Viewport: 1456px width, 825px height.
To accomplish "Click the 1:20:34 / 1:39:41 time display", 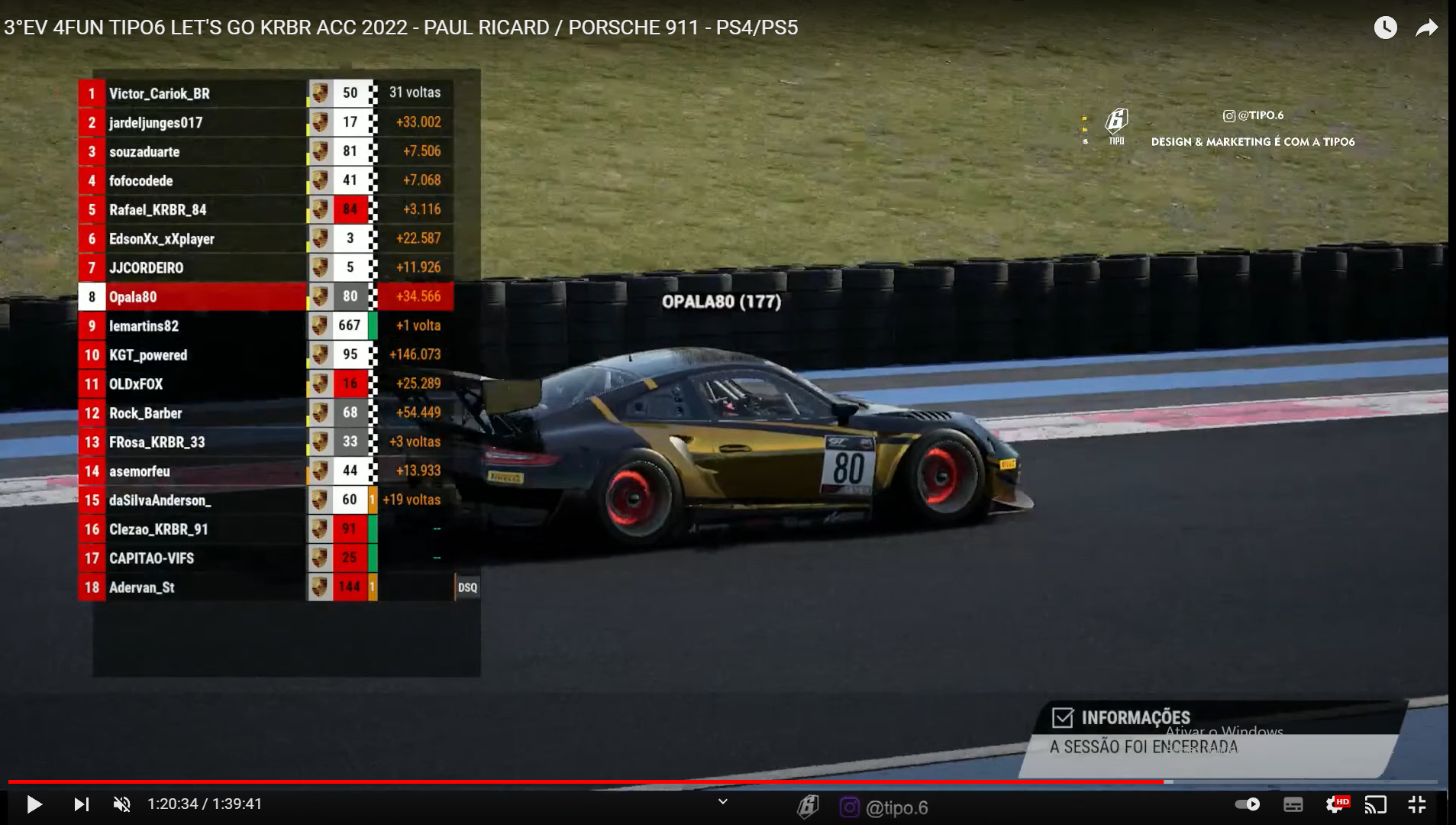I will pyautogui.click(x=205, y=804).
